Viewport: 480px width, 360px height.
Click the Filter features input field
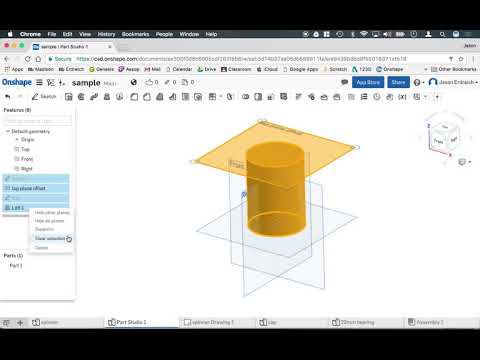click(x=38, y=121)
